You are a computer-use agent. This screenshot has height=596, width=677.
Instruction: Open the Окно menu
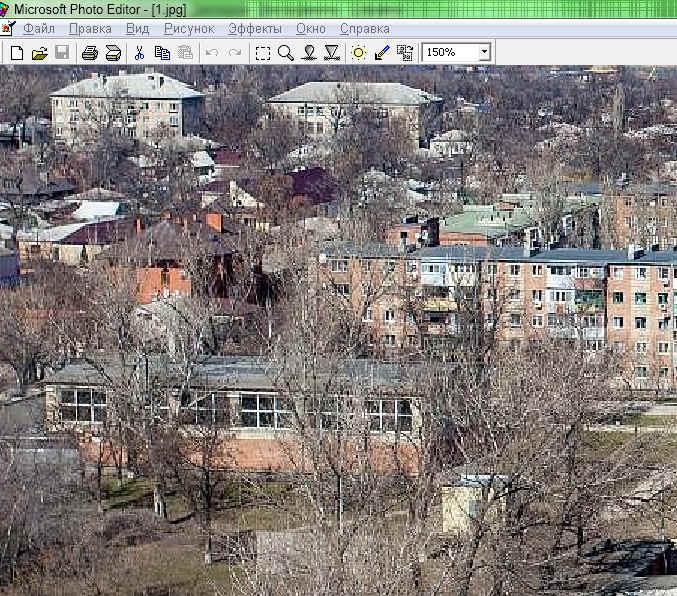click(311, 29)
